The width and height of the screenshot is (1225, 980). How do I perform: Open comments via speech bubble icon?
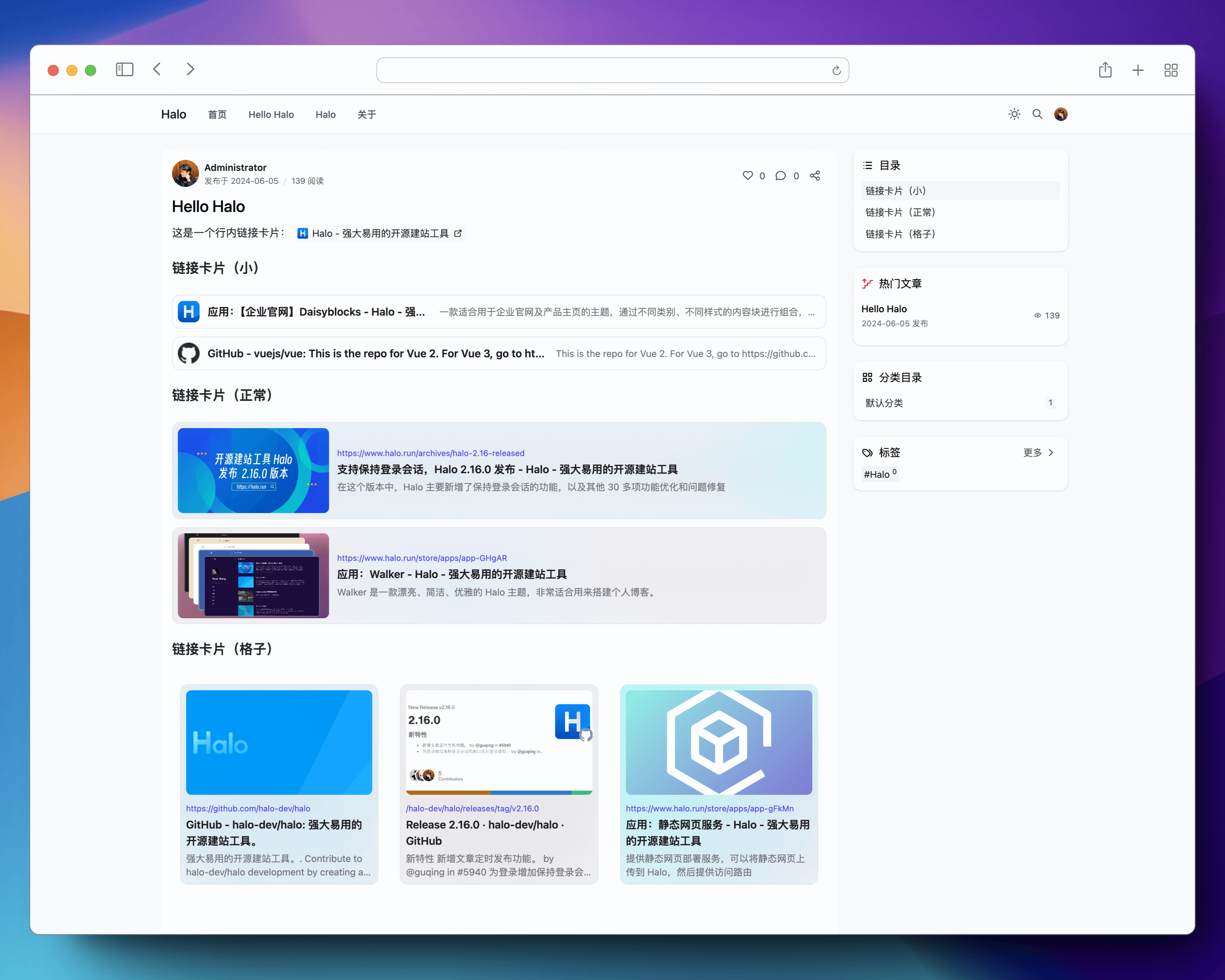click(x=781, y=175)
